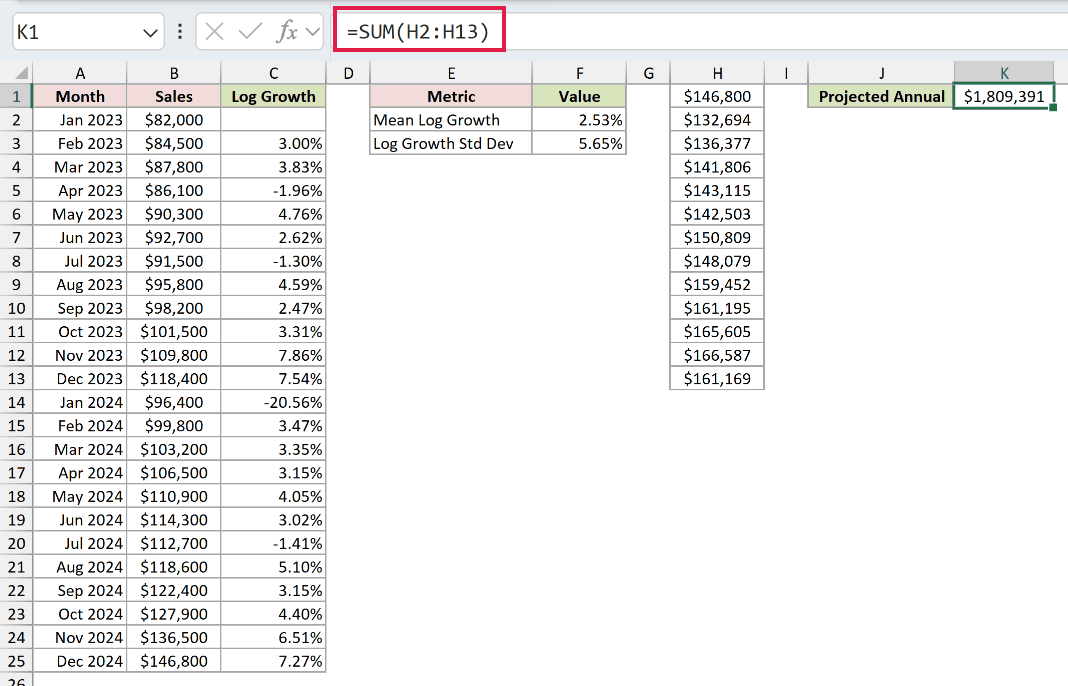Select the $127,900 sales cell
Image resolution: width=1068 pixels, height=686 pixels.
[174, 614]
